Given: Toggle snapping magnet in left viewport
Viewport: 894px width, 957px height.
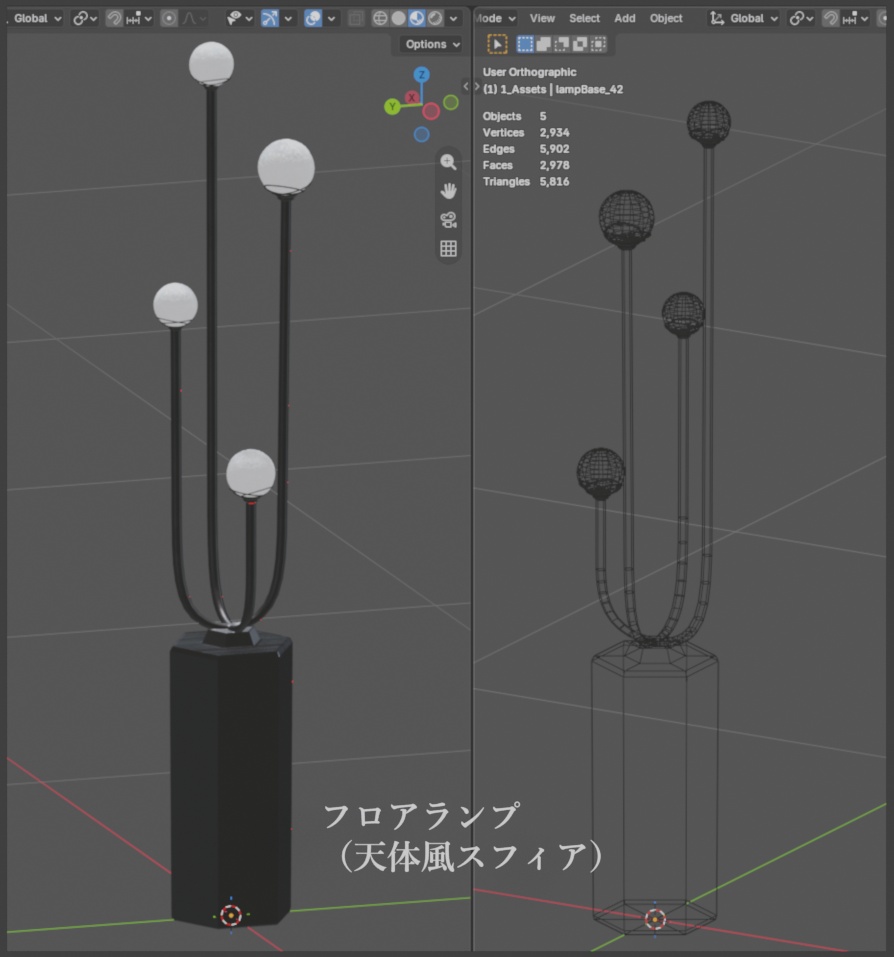Looking at the screenshot, I should (x=114, y=18).
